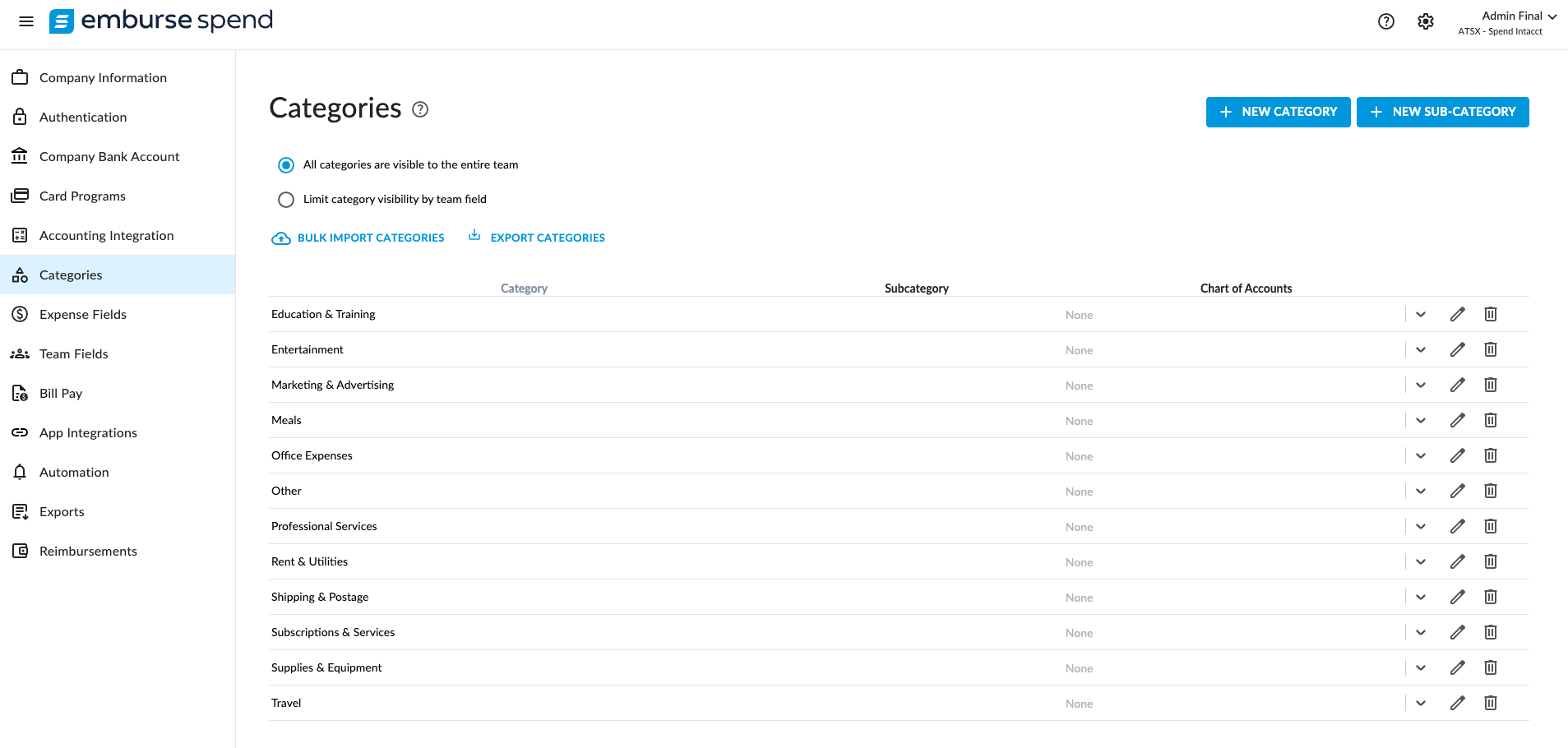1568x748 pixels.
Task: Delete the Office Expenses category
Action: [1491, 455]
